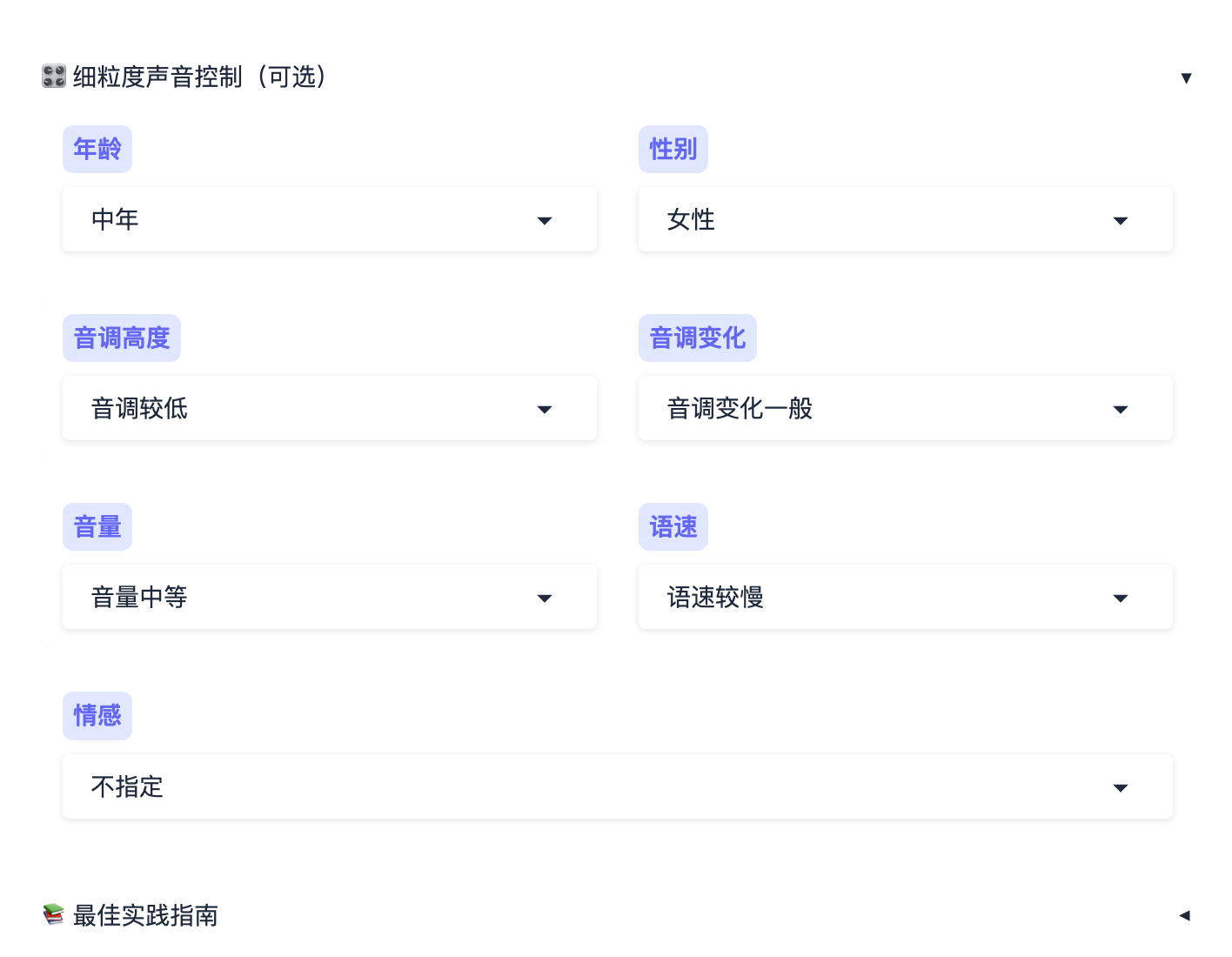Click the caret arrow in 音调较低 field

tap(545, 410)
